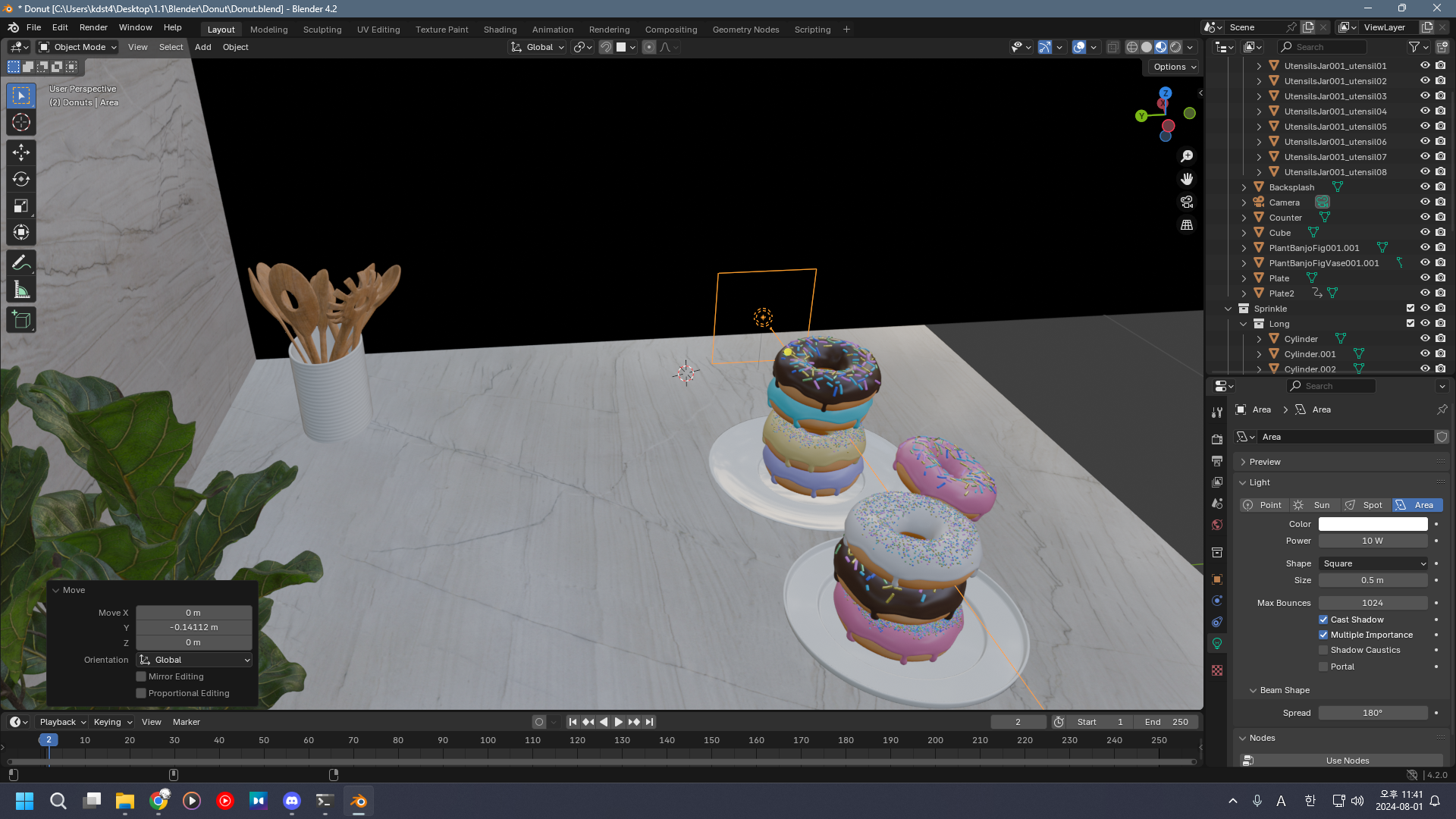The image size is (1456, 819).
Task: Open Object Data light properties tab
Action: pyautogui.click(x=1217, y=644)
